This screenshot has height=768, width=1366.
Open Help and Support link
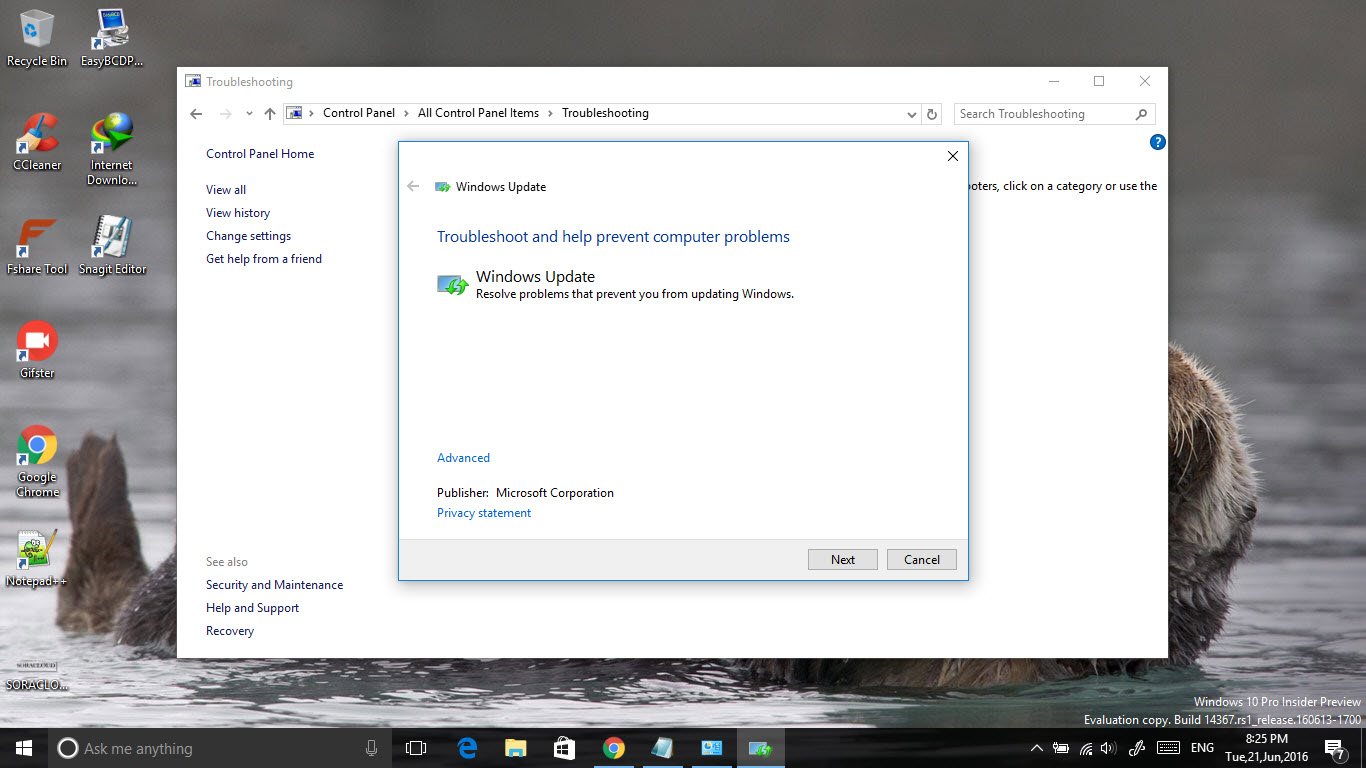252,608
